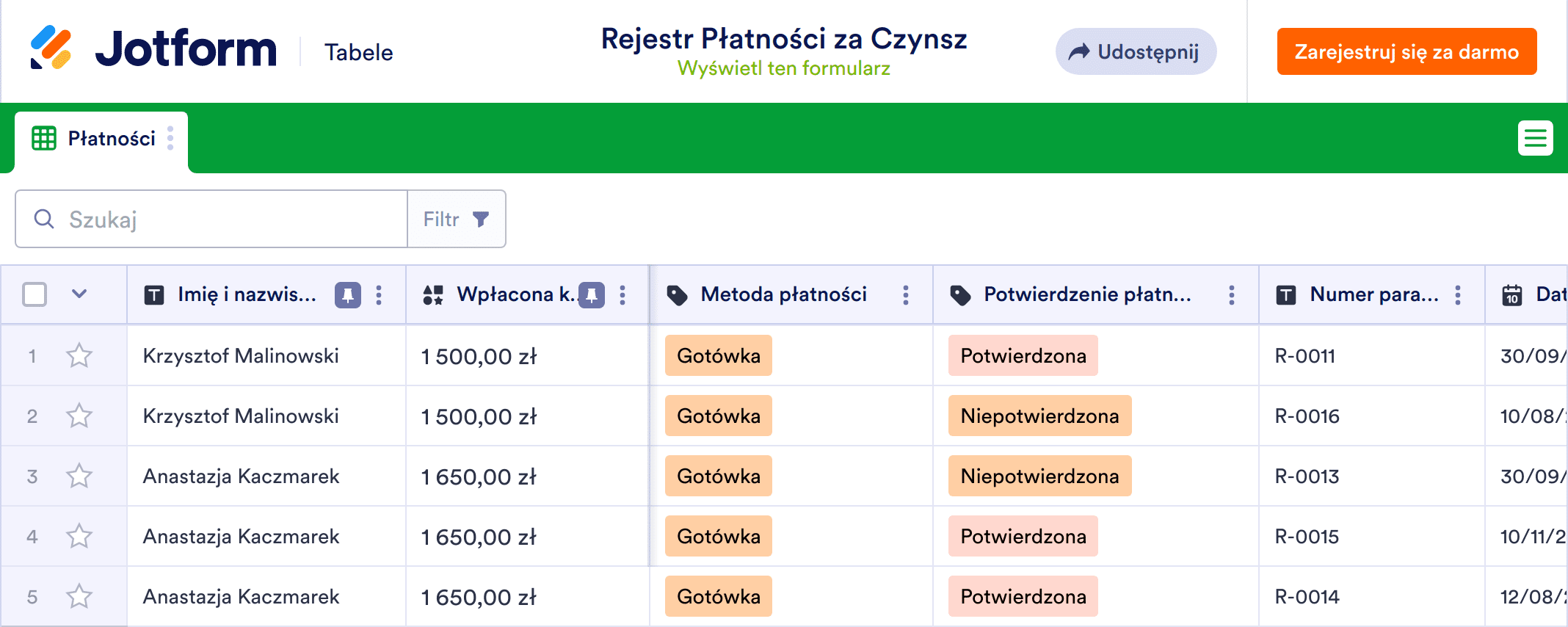Go to Tabele section
The image size is (1568, 627).
(x=358, y=53)
